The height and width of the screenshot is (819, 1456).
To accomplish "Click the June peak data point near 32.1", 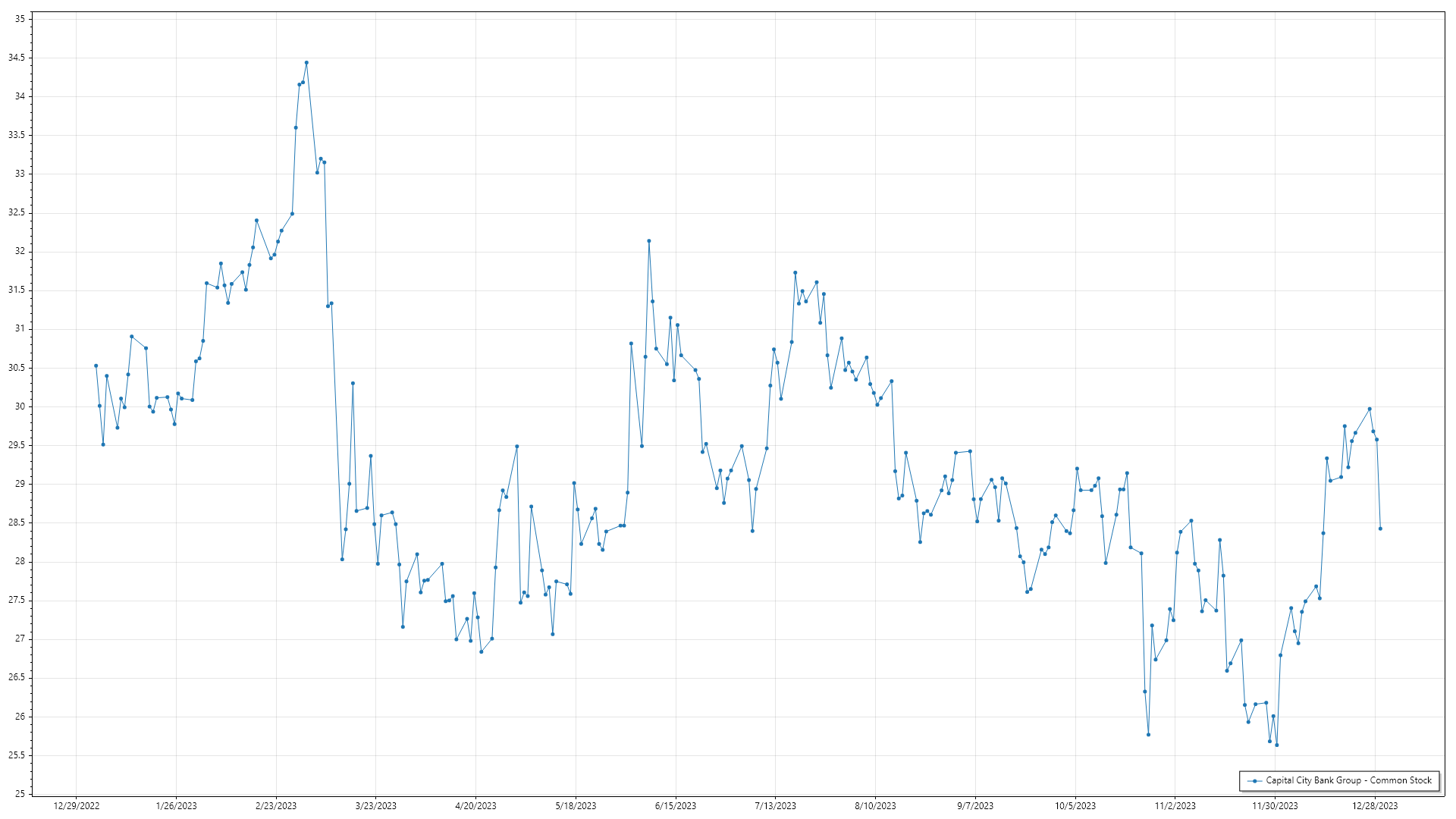I will point(649,241).
